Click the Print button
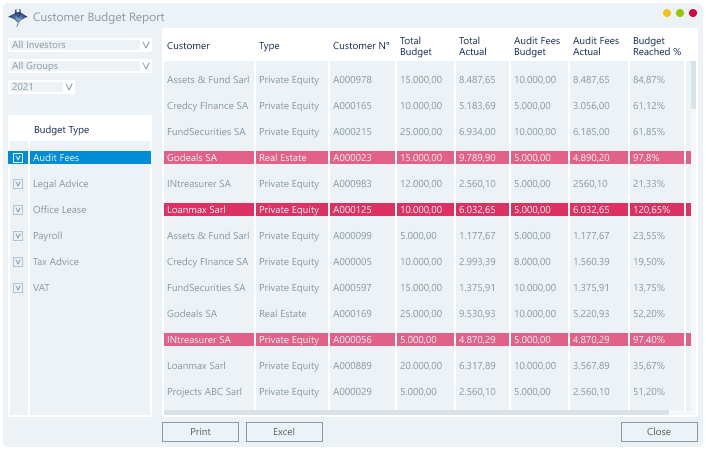This screenshot has height=450, width=706. coord(200,432)
